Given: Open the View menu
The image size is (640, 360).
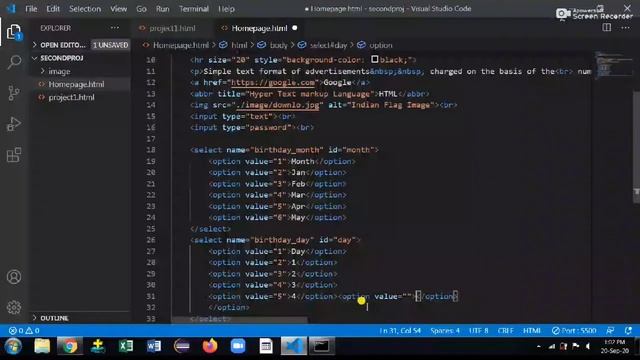Looking at the screenshot, I should click(x=118, y=9).
